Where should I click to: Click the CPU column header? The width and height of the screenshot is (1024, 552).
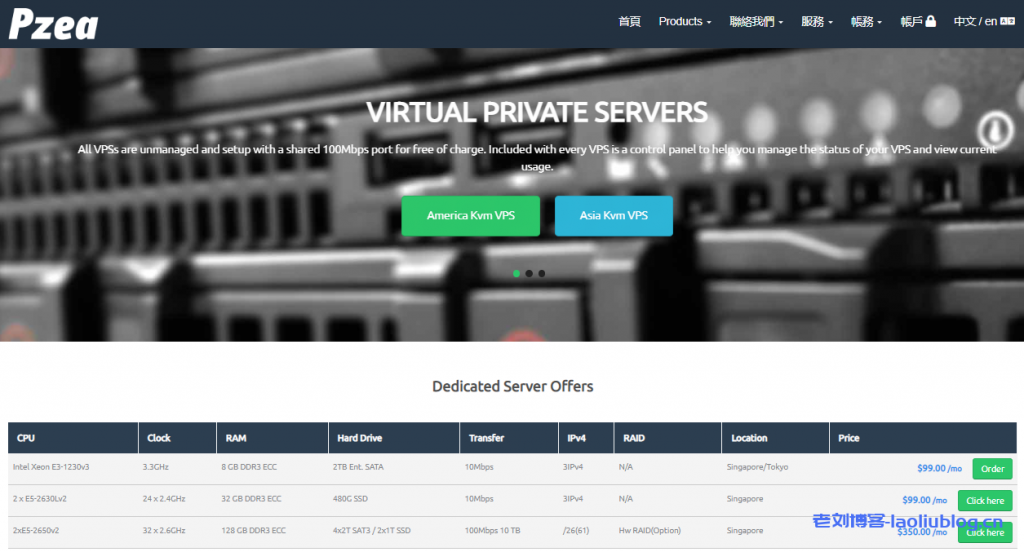(26, 438)
